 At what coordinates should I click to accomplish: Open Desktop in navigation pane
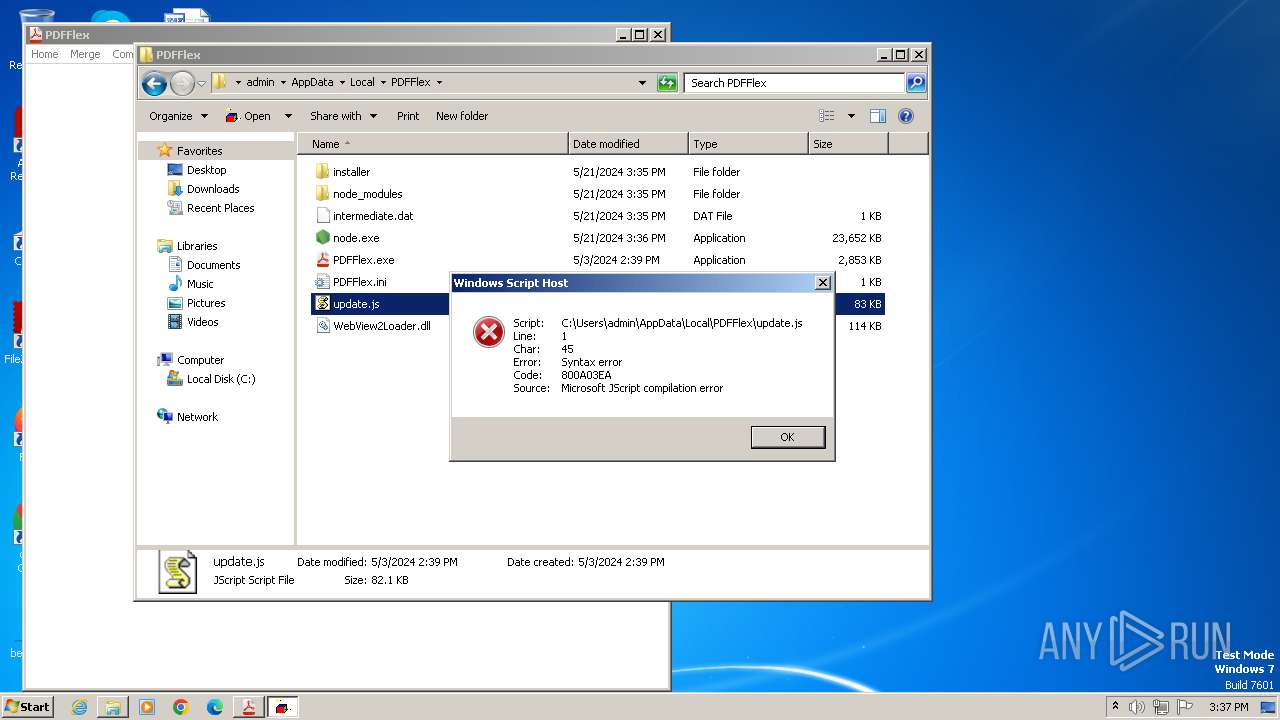(206, 170)
